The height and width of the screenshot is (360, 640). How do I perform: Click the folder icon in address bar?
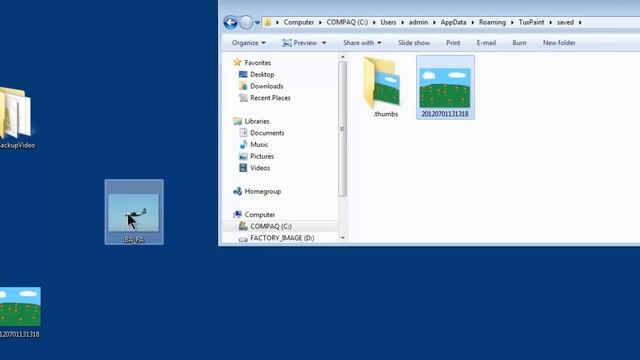(267, 22)
